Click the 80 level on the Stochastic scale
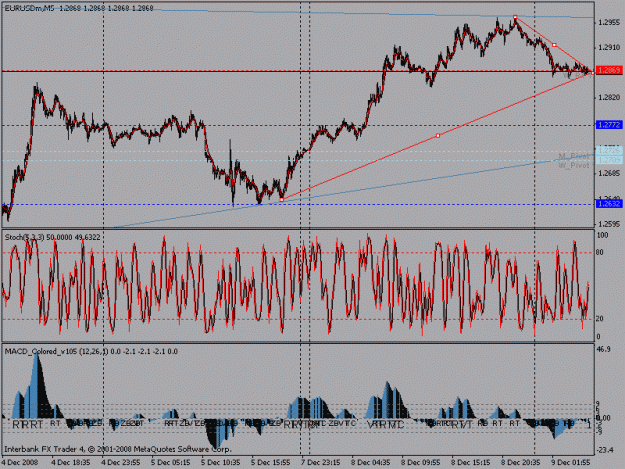The image size is (625, 469). (x=599, y=253)
